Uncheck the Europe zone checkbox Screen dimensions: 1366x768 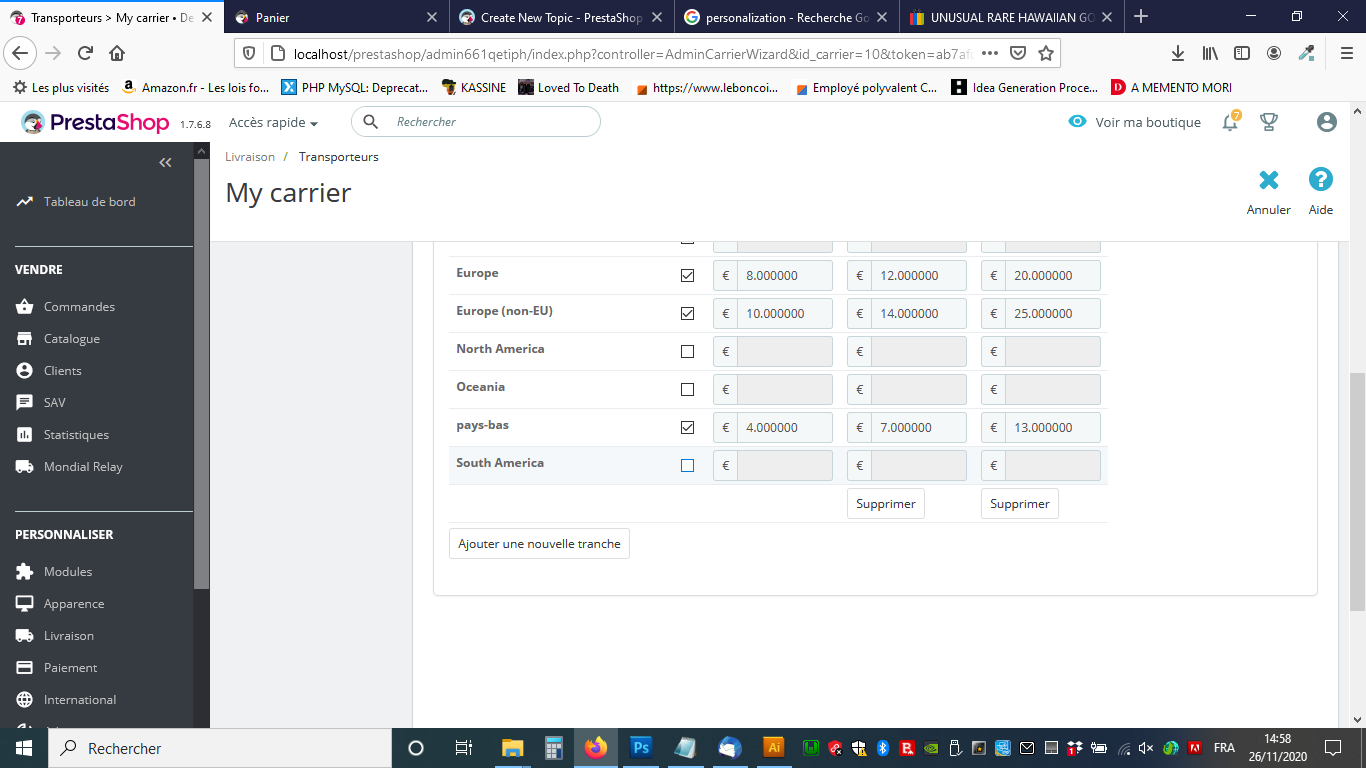(x=687, y=276)
